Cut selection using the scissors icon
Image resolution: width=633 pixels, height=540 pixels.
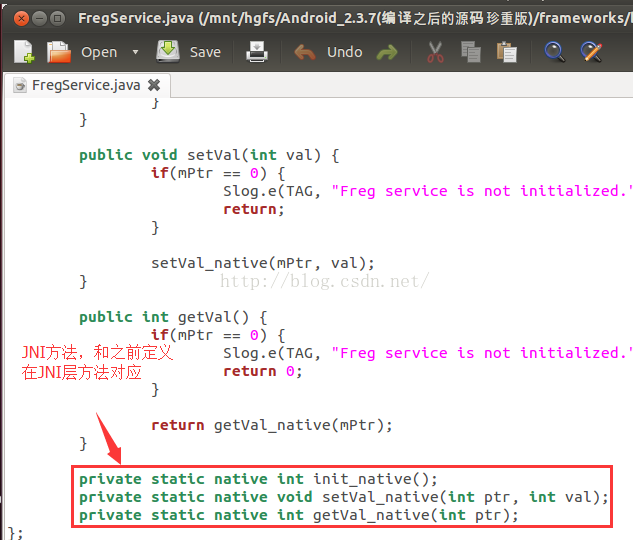click(x=435, y=52)
